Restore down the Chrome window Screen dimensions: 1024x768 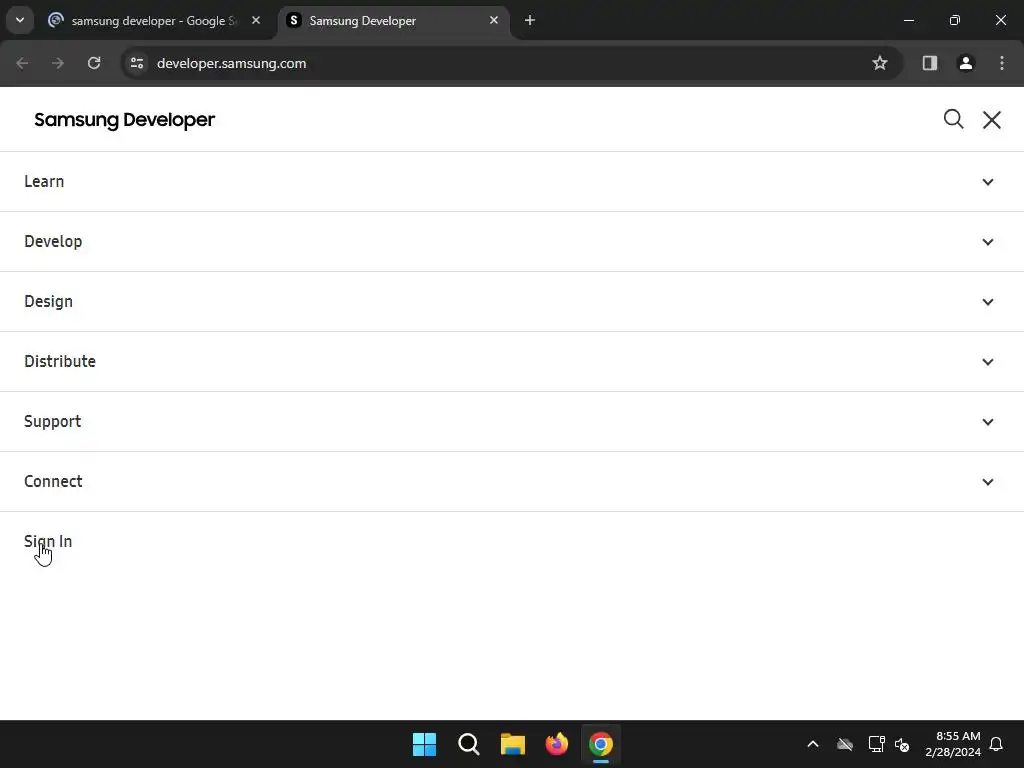coord(955,21)
